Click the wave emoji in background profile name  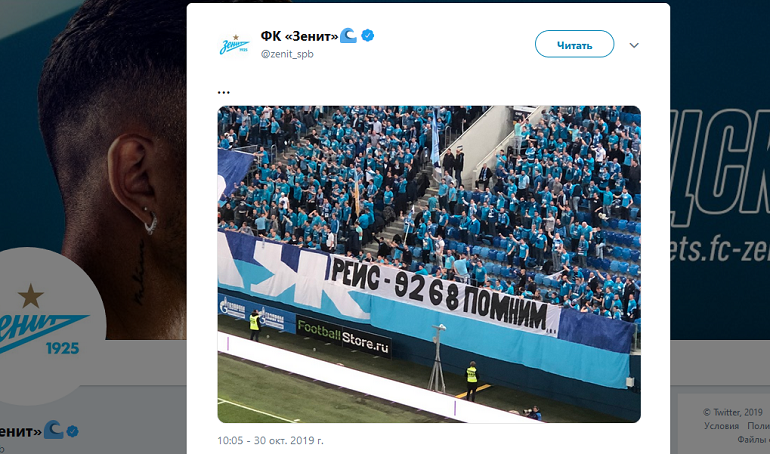(54, 430)
